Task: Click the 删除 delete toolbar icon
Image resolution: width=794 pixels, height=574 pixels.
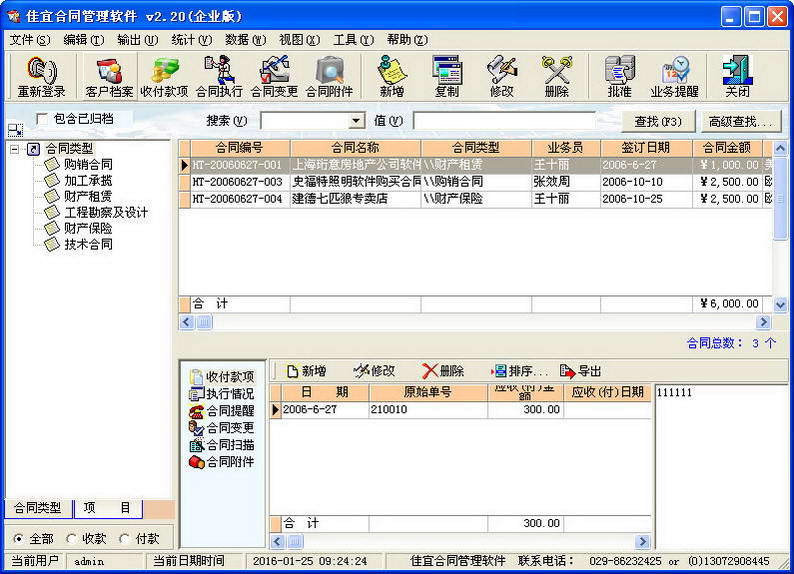Action: 557,77
